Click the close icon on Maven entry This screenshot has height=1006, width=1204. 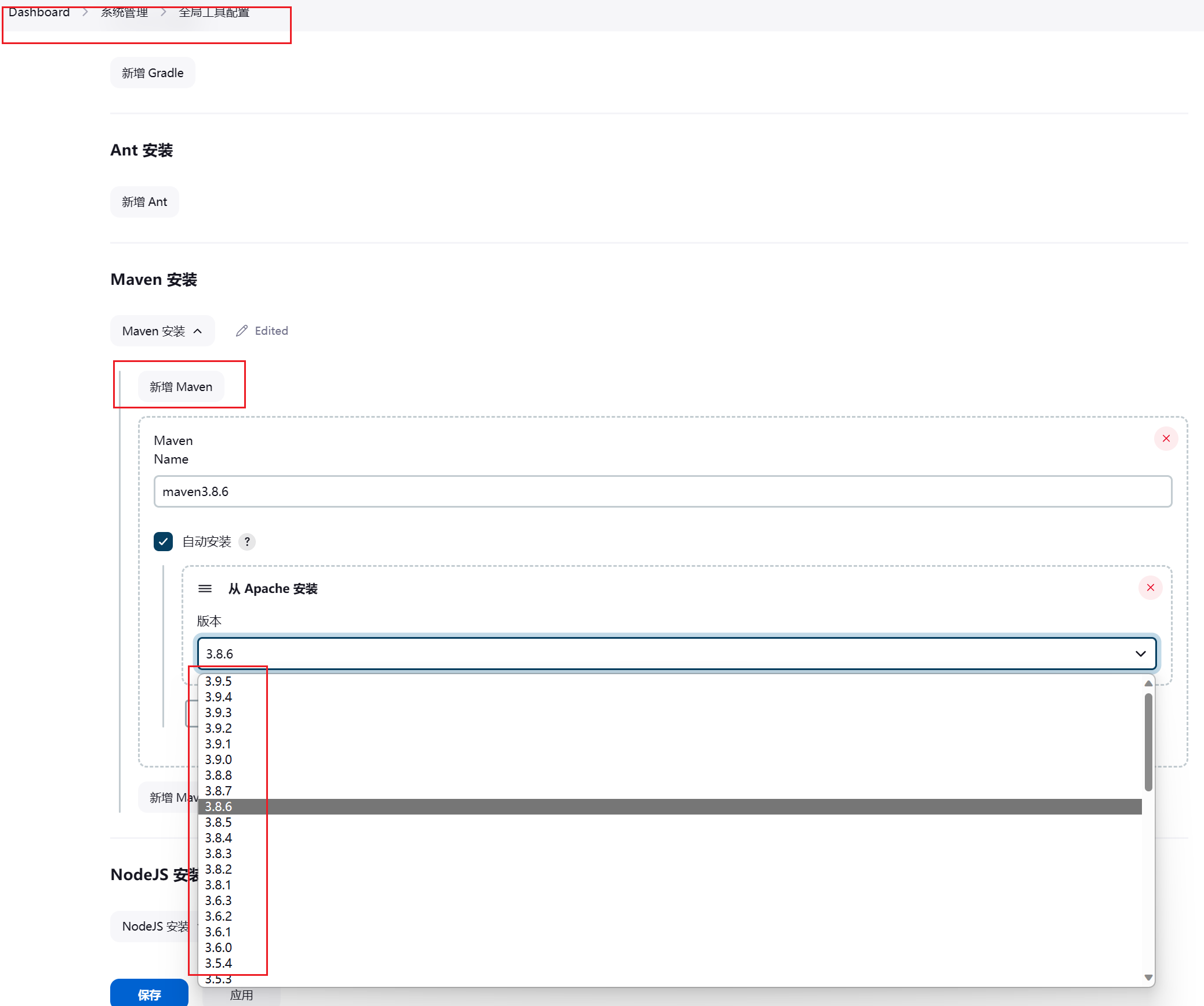click(x=1165, y=439)
